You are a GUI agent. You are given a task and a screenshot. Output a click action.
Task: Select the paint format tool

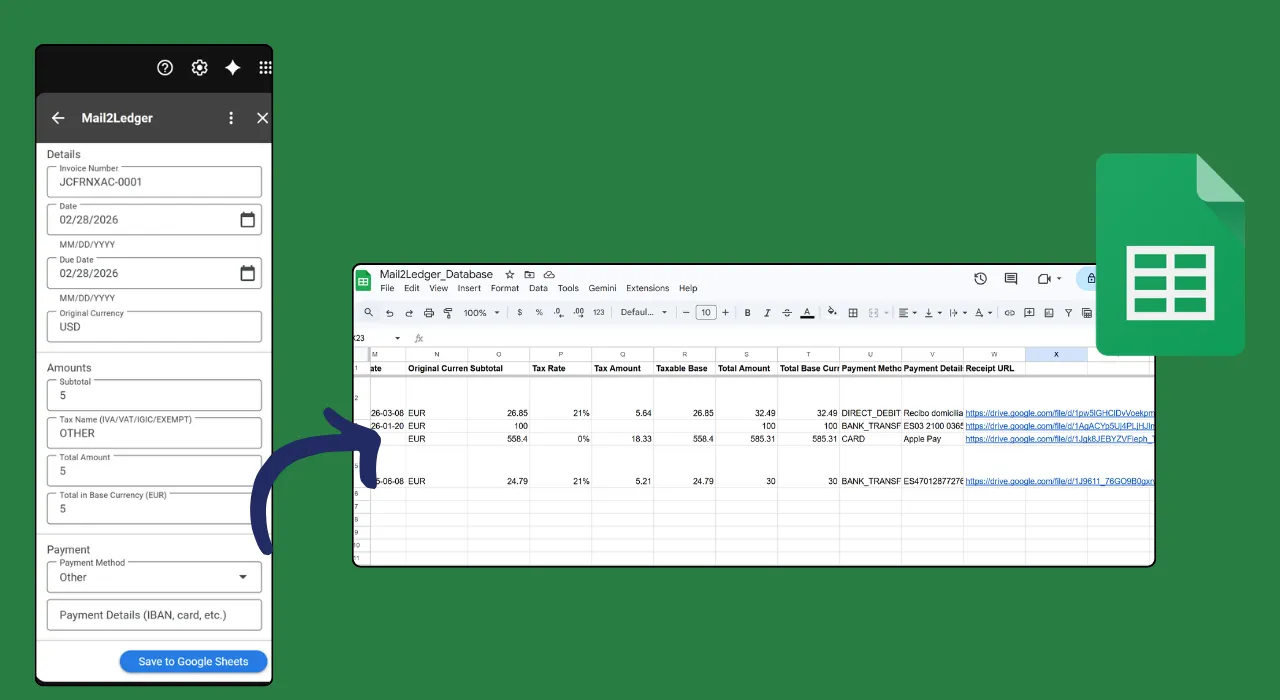coord(447,312)
